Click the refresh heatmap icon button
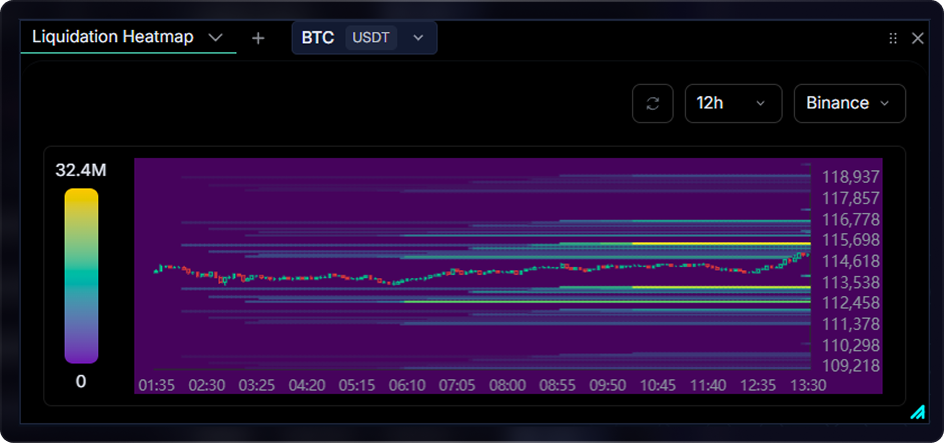 653,104
